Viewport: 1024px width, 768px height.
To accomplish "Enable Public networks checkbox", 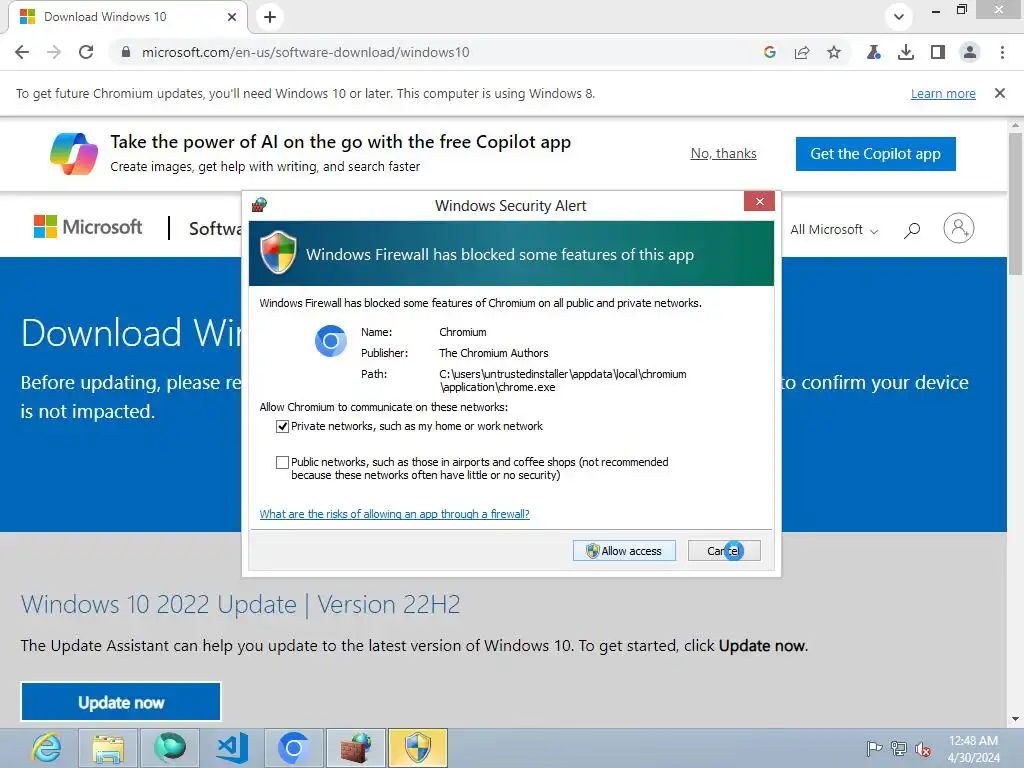I will click(x=282, y=462).
